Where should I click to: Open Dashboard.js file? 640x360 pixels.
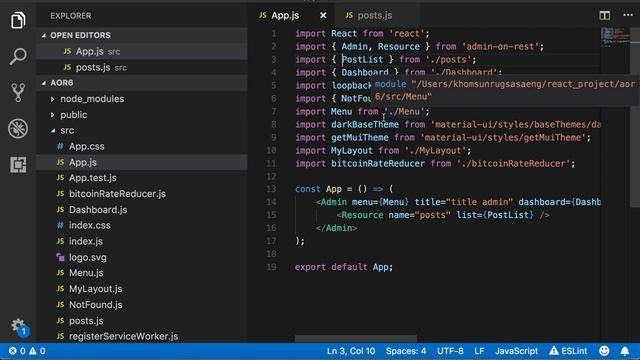tap(98, 210)
